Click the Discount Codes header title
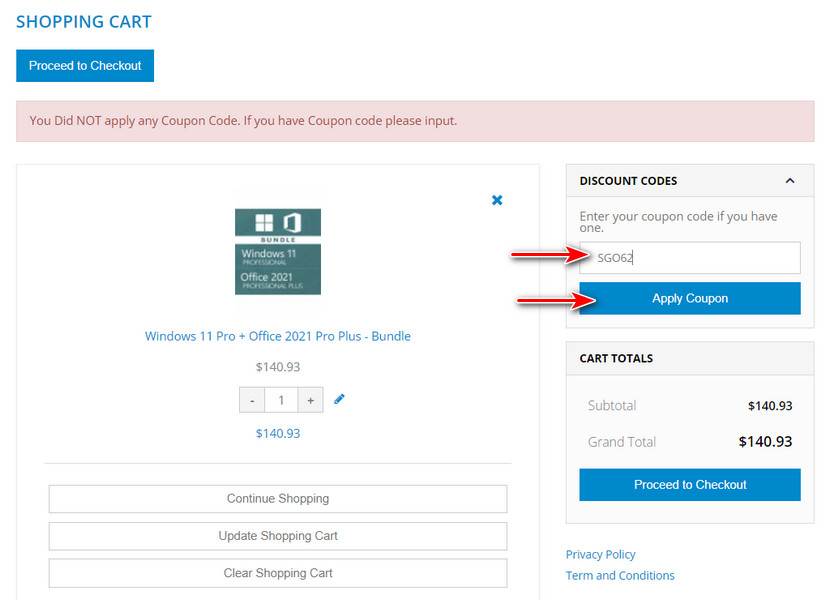 click(x=628, y=181)
